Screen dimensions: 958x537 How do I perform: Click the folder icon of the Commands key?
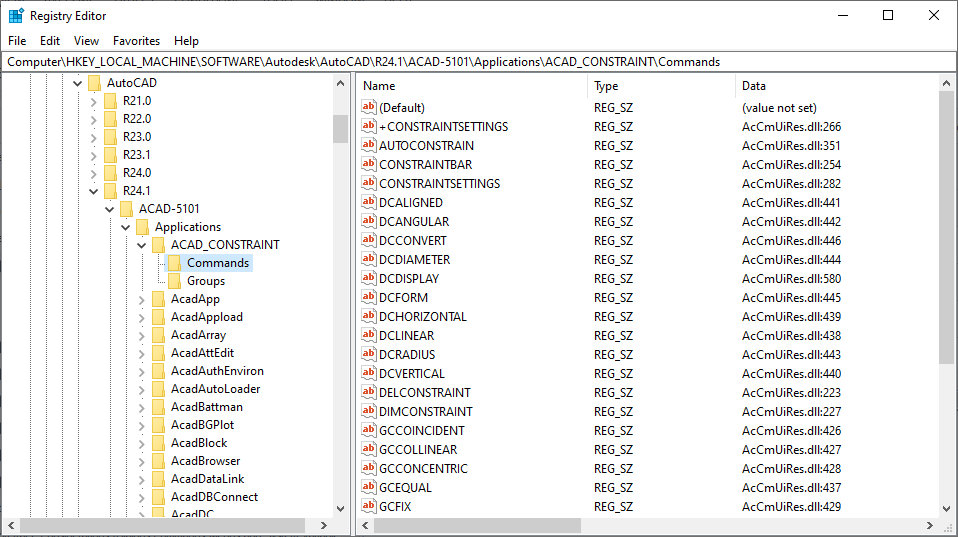174,263
